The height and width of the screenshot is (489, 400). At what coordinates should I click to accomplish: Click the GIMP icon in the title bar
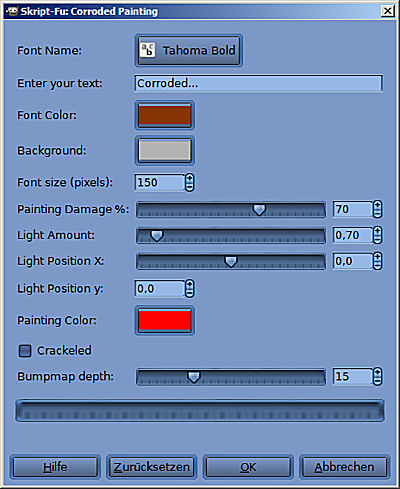coord(12,11)
